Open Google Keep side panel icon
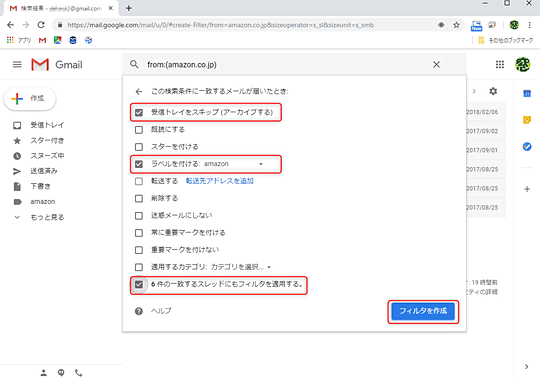The width and height of the screenshot is (540, 380). coord(527,120)
